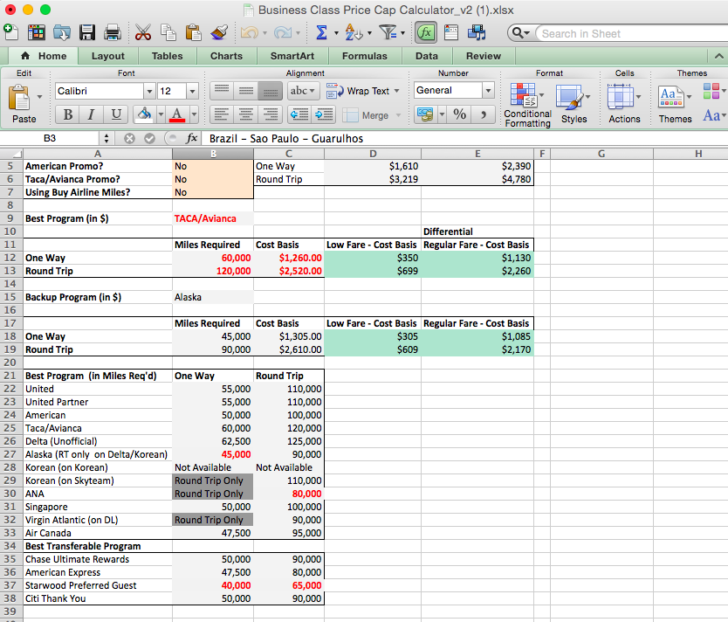Open the font color dropdown arrow
Screen dimensions: 728x622
(x=194, y=114)
